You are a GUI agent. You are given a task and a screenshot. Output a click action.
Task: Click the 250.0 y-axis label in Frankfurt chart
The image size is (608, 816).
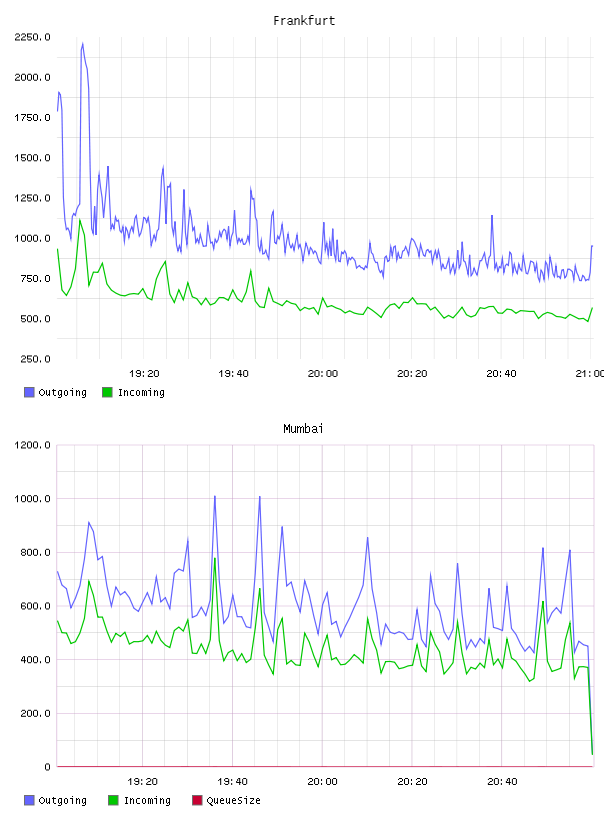tap(35, 359)
